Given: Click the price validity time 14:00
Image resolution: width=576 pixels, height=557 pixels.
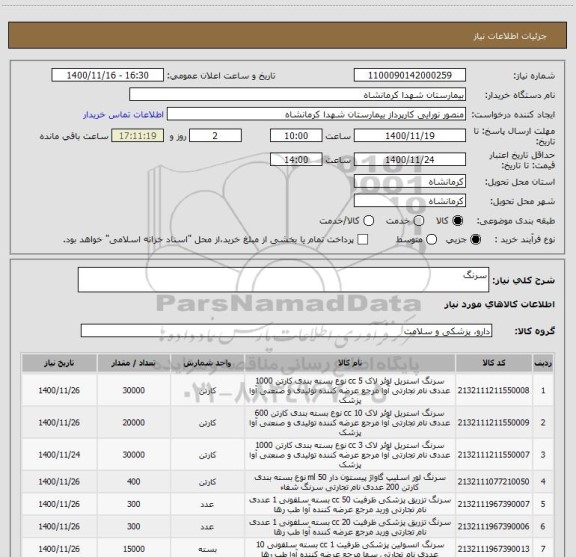Looking at the screenshot, I should click(296, 160).
